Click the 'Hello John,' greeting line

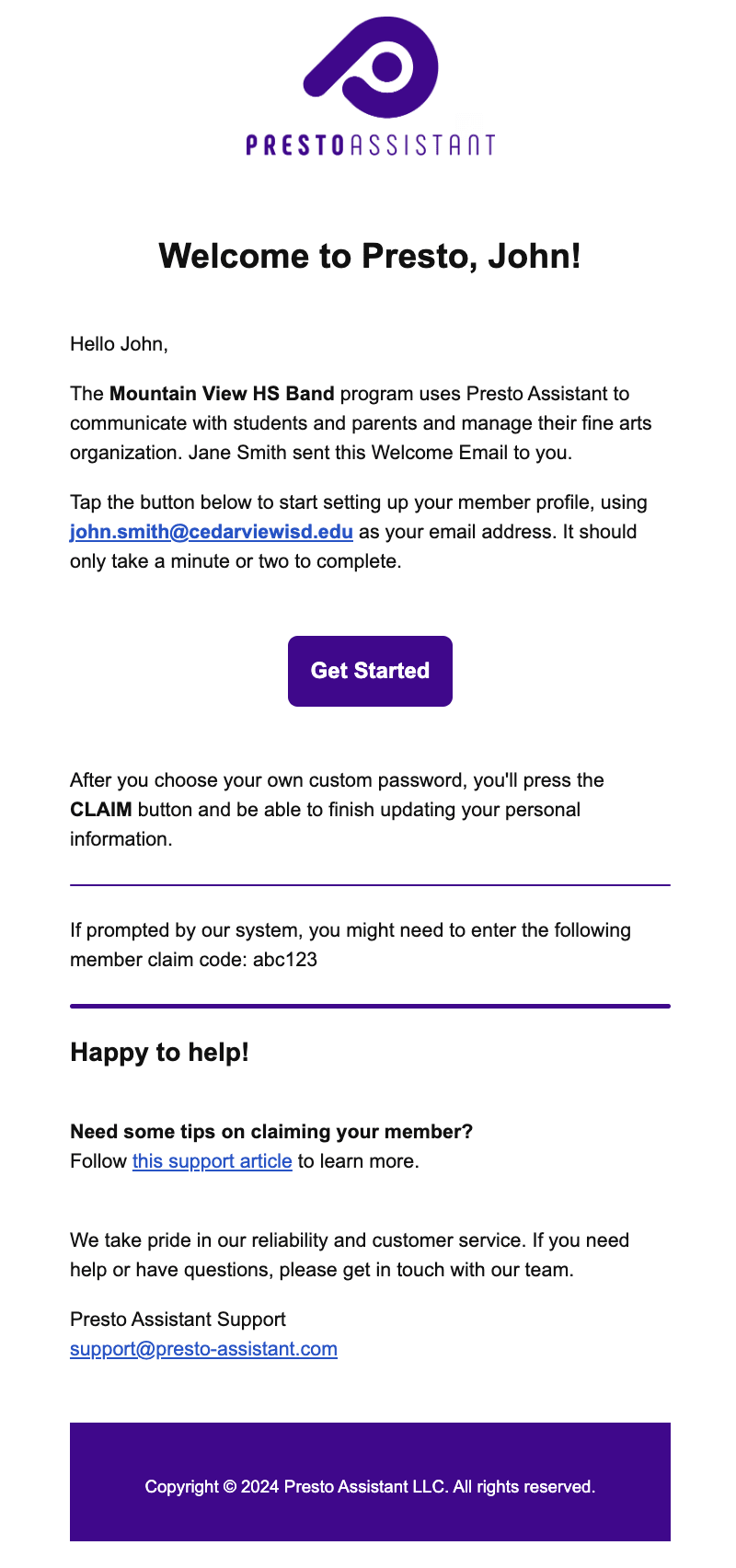pos(119,344)
